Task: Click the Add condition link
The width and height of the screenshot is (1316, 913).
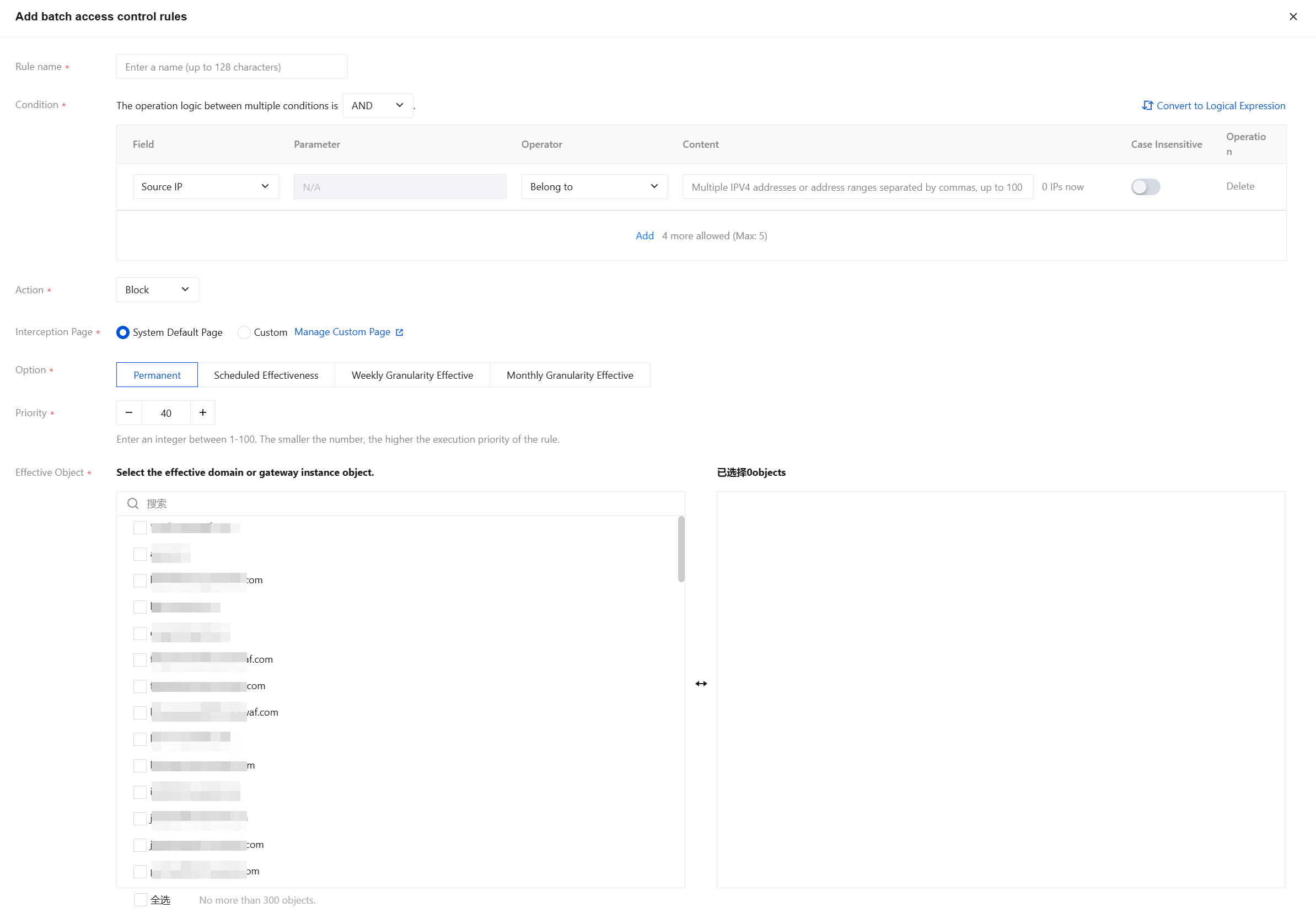Action: [x=644, y=235]
